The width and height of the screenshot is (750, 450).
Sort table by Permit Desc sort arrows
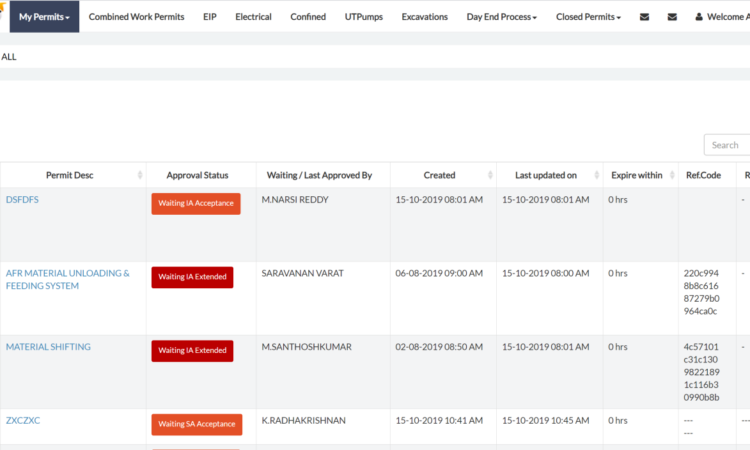pos(138,175)
